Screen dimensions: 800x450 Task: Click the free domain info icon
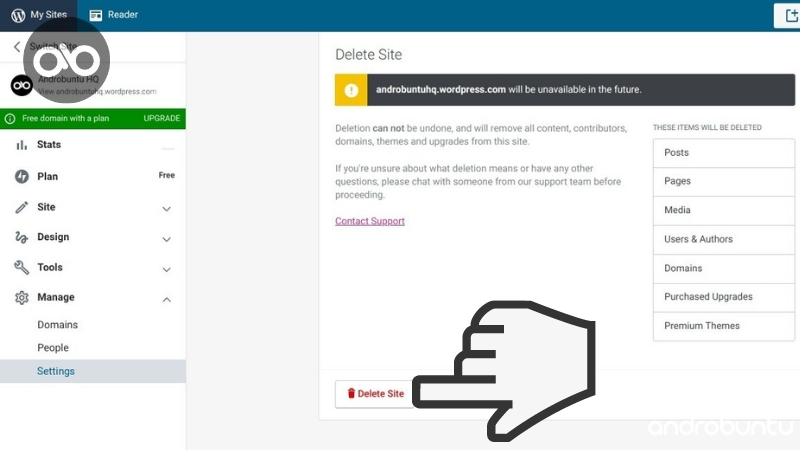point(10,118)
